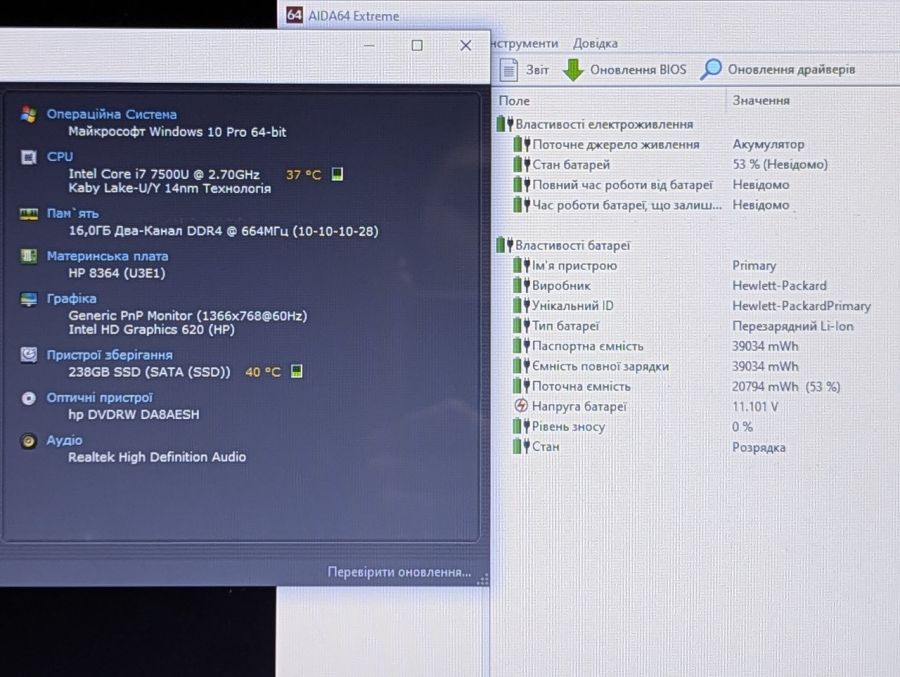Click the 11.101 V value

[755, 407]
